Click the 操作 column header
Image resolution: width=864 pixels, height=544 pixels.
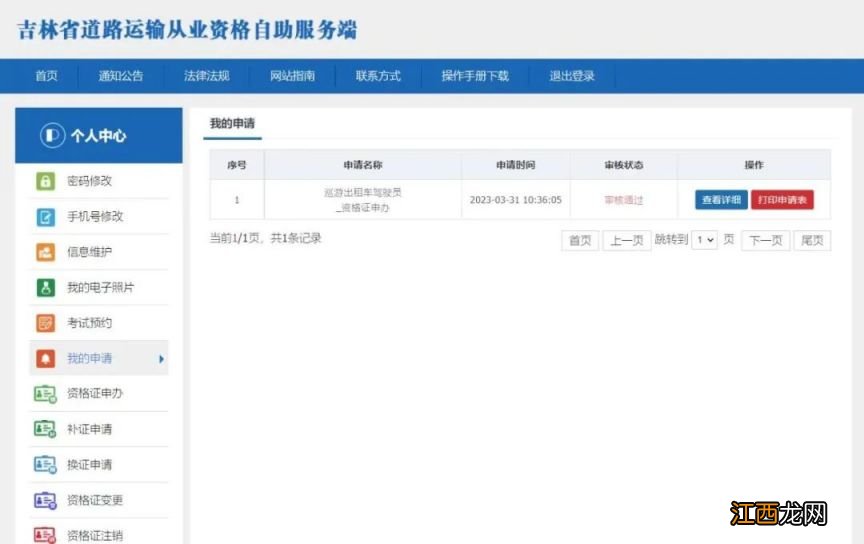(754, 165)
